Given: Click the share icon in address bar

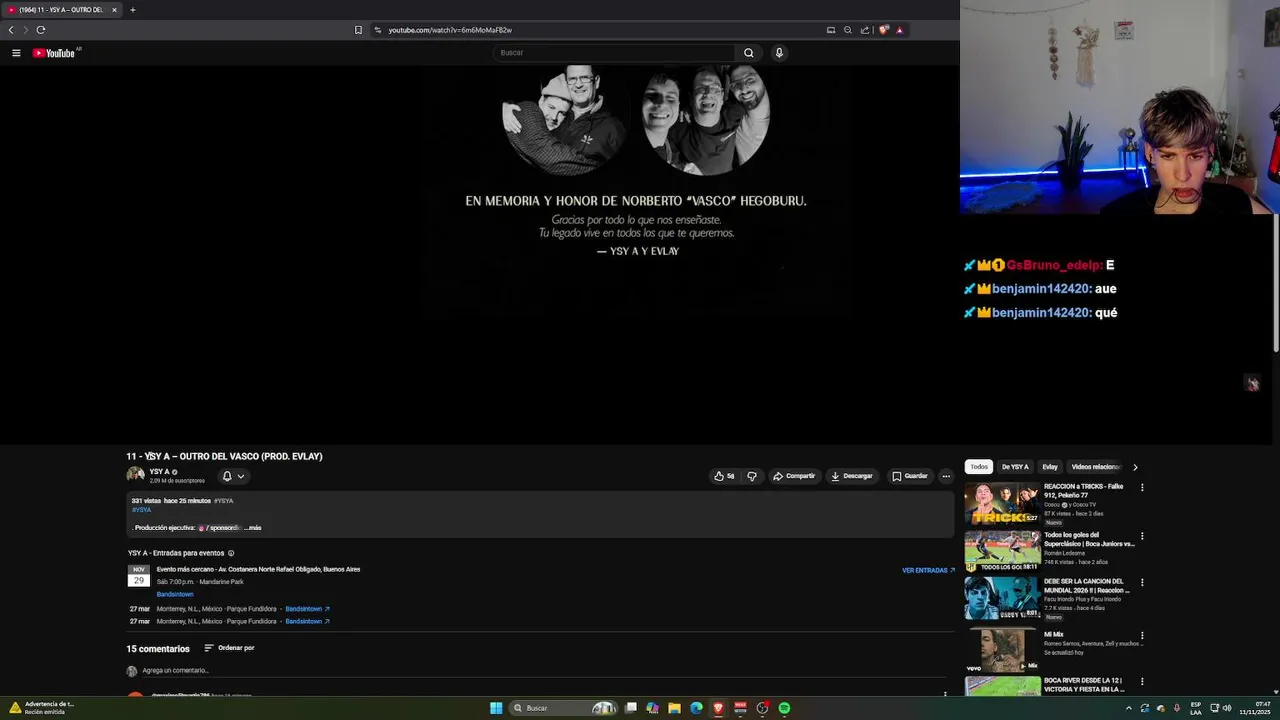Looking at the screenshot, I should (865, 30).
